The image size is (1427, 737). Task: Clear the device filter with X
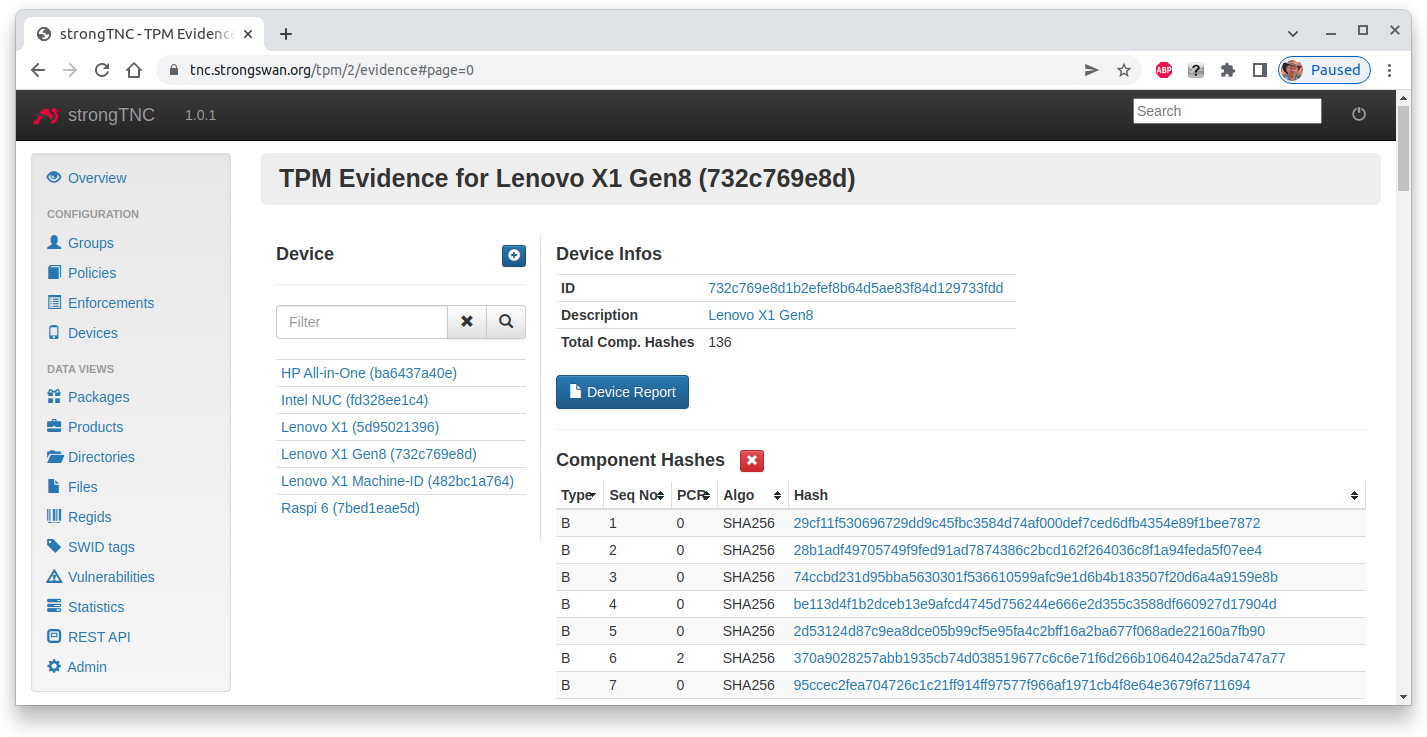467,322
